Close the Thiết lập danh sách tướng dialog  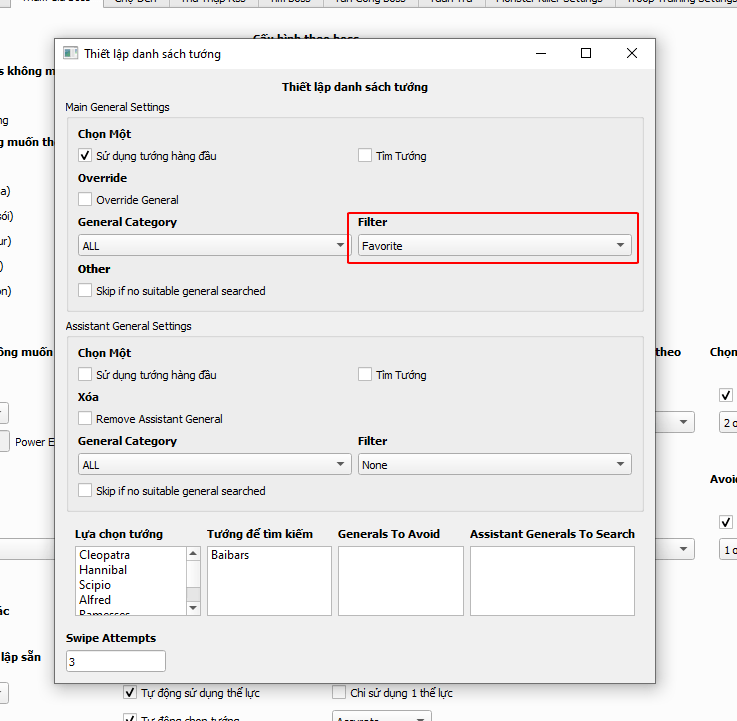632,54
